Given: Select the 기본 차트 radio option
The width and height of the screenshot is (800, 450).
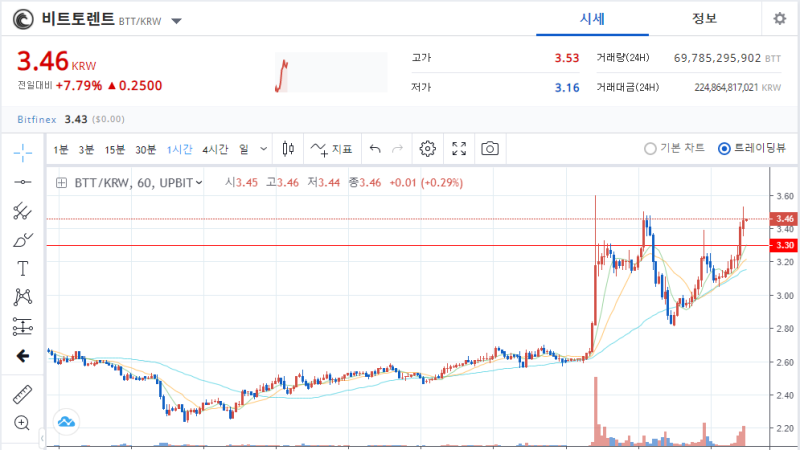Looking at the screenshot, I should (674, 148).
